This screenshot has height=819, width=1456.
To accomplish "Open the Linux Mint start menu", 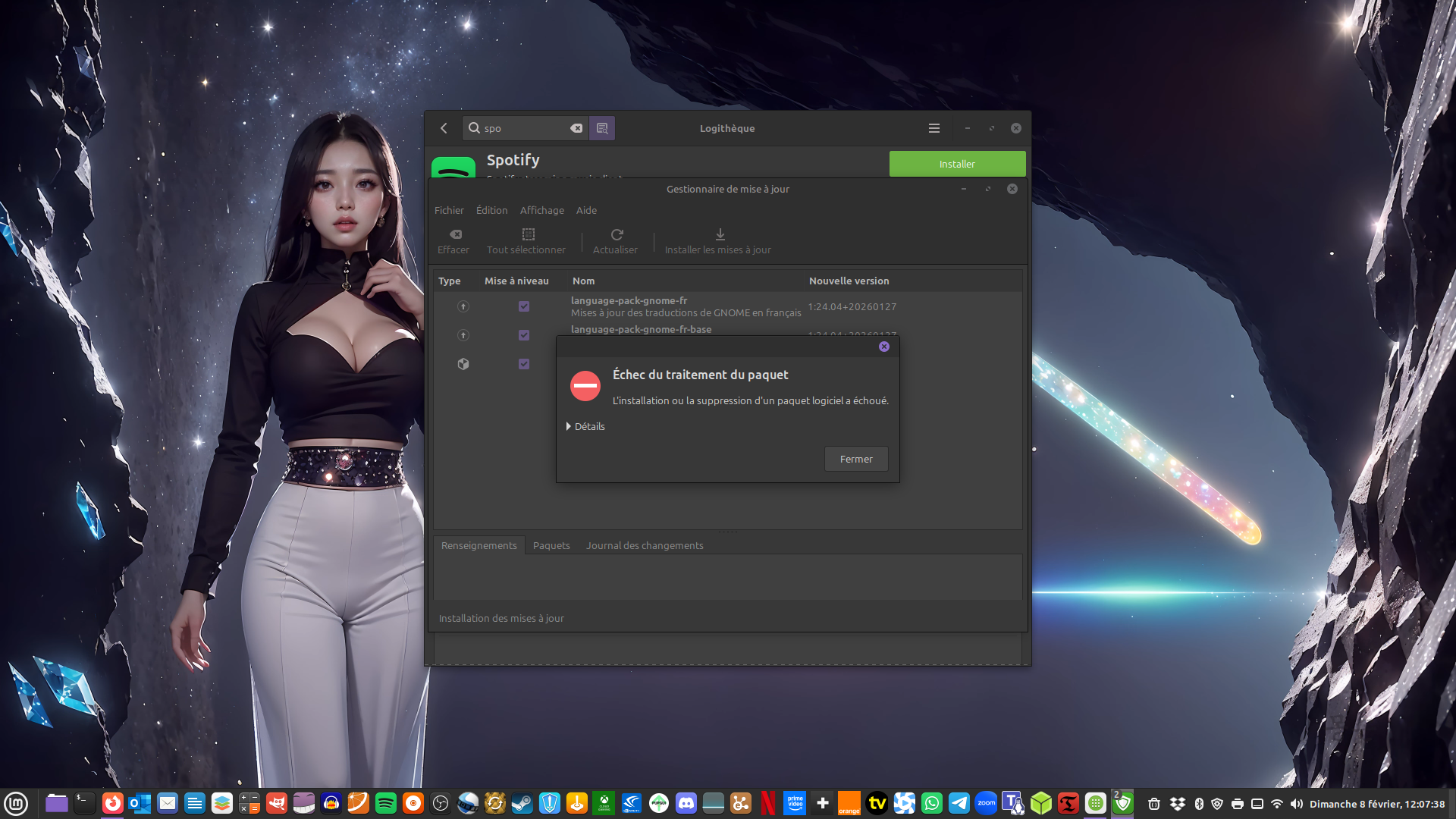I will coord(16,803).
